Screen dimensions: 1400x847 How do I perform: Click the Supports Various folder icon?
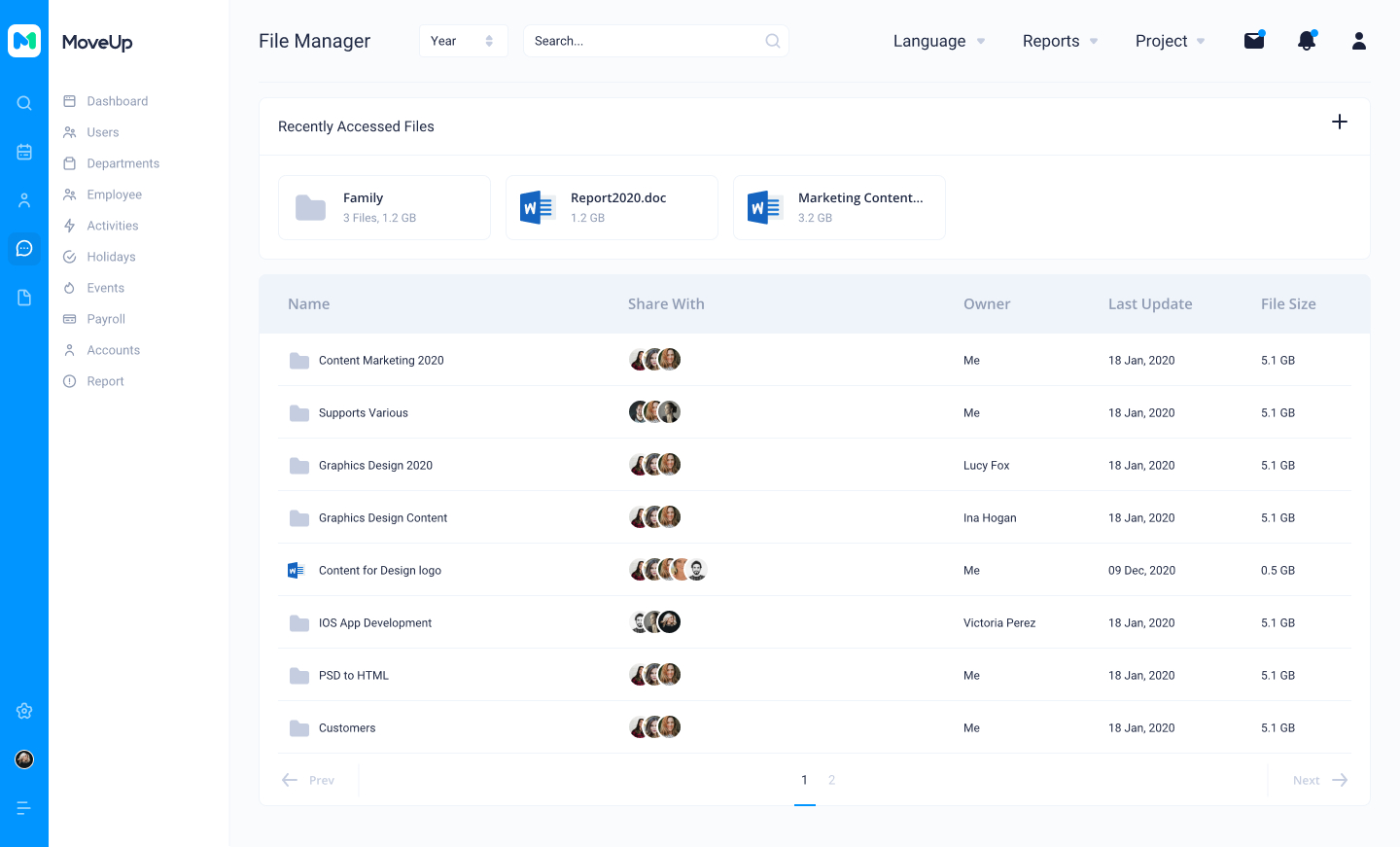click(x=299, y=413)
